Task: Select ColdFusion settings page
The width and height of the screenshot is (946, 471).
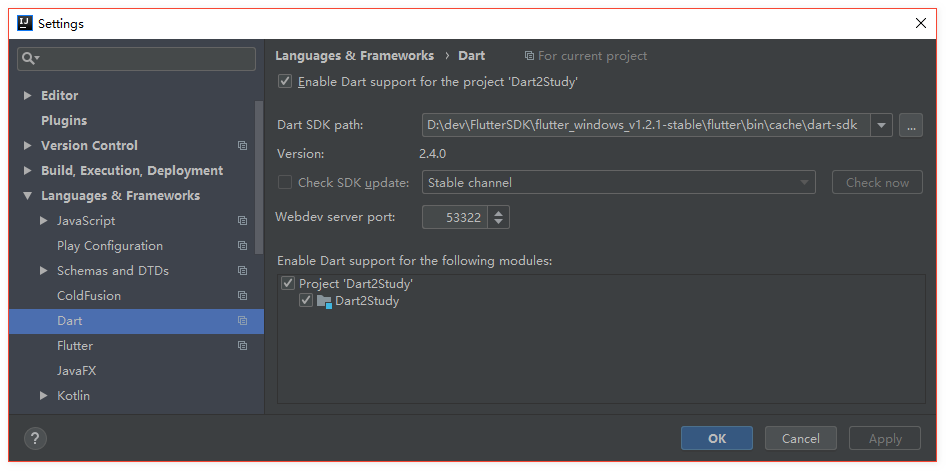Action: [x=89, y=296]
